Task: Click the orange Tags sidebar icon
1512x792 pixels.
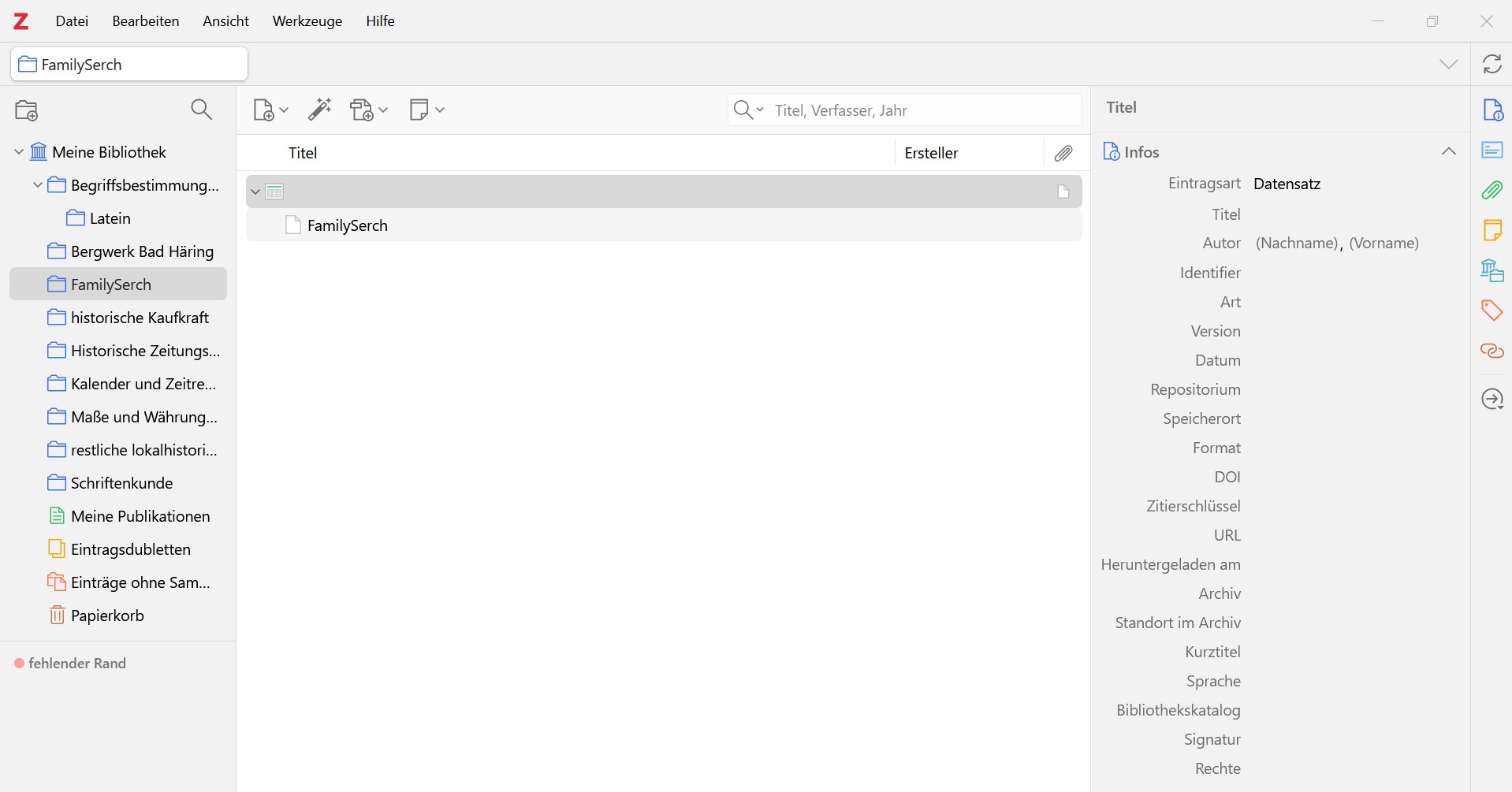Action: point(1492,310)
